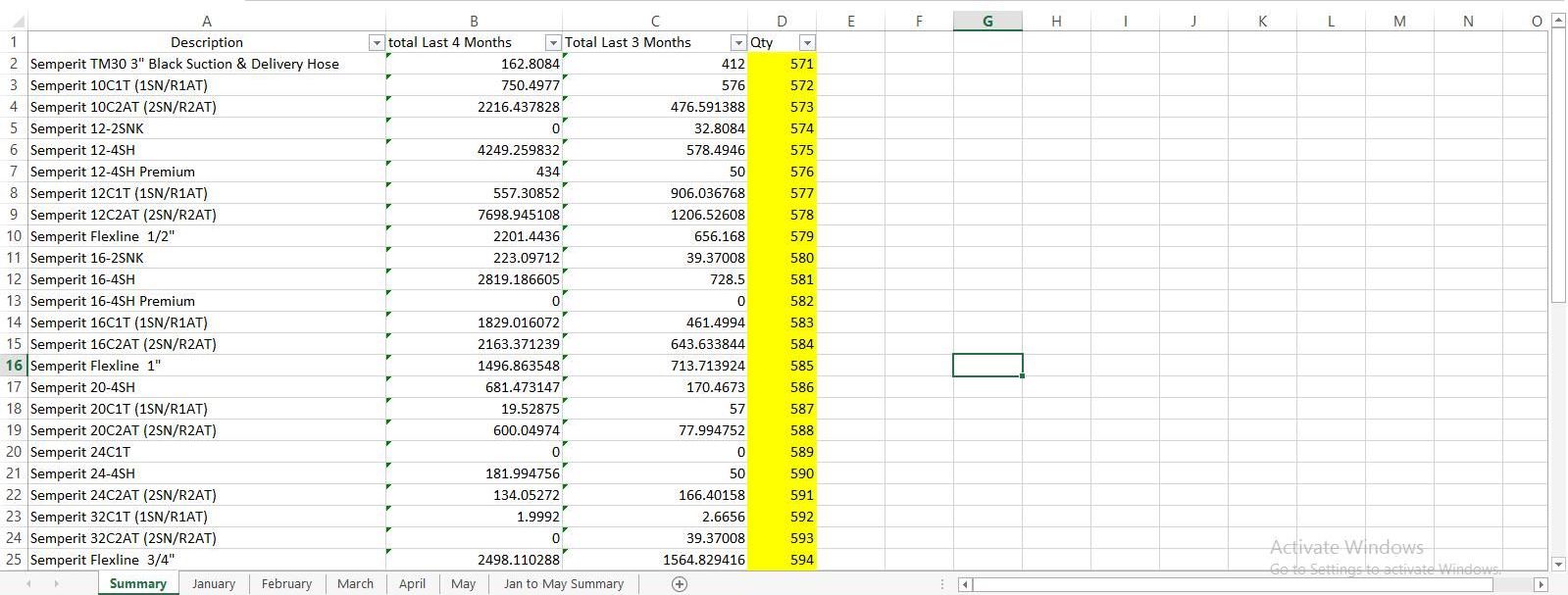Open the Total Last 3 Months filter dropdown

[738, 43]
